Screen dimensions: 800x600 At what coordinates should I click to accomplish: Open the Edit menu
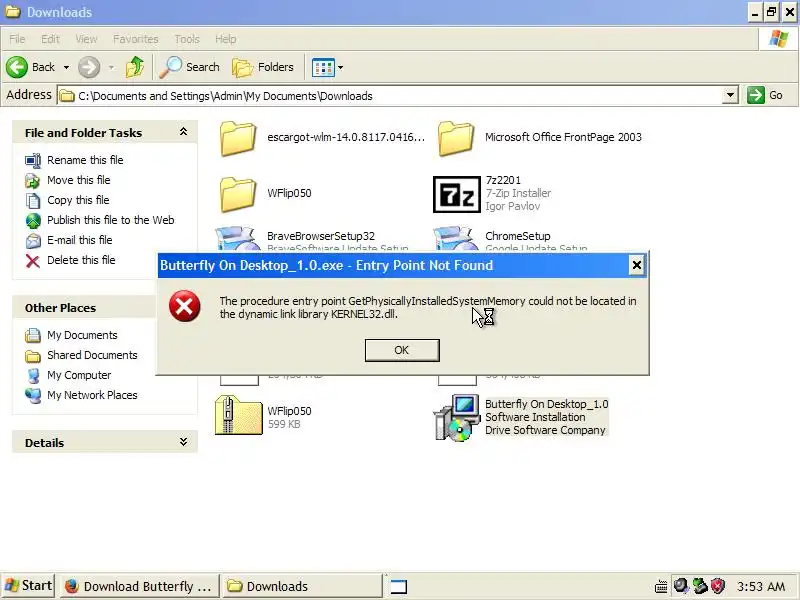click(x=50, y=39)
